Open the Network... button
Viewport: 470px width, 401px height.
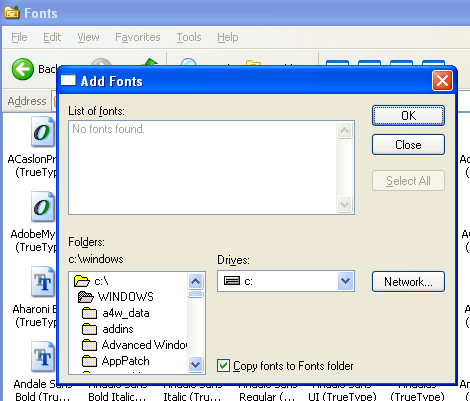point(408,282)
